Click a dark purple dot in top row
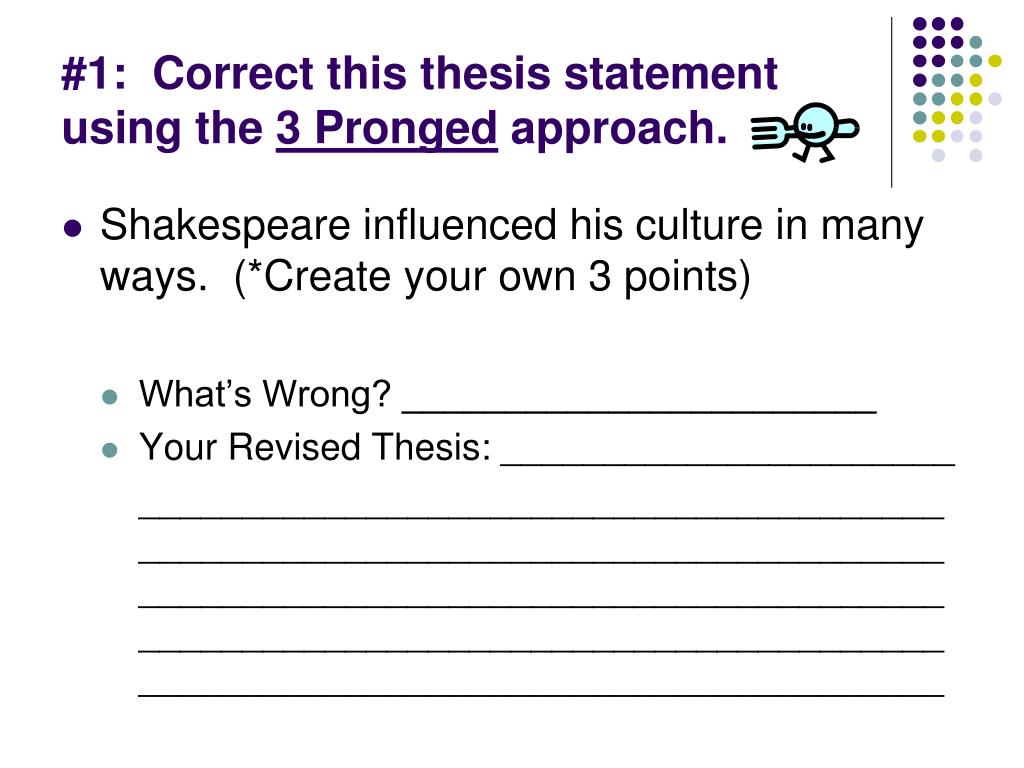The width and height of the screenshot is (1024, 768). 938,24
